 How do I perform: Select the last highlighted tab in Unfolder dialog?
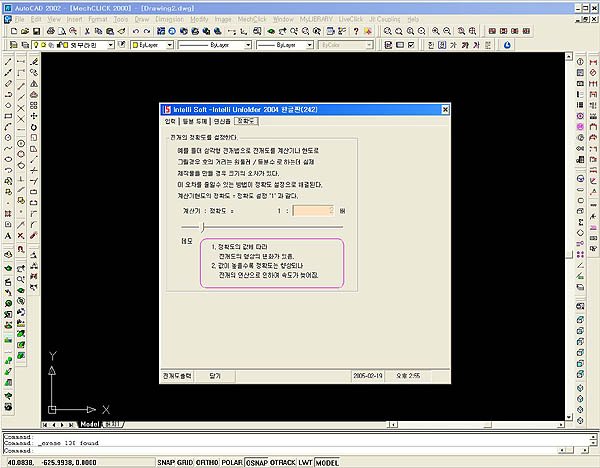[246, 121]
